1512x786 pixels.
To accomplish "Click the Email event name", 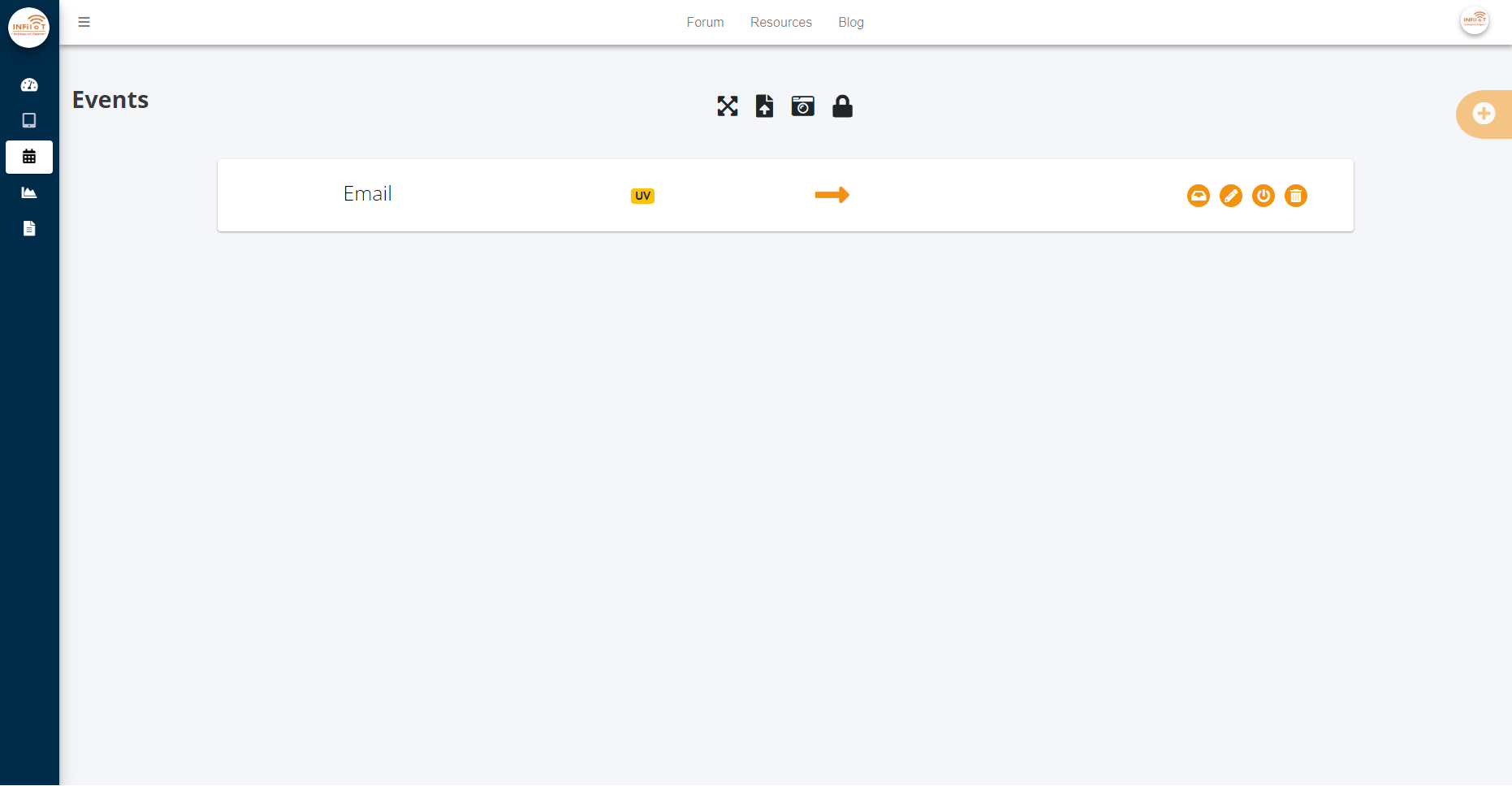I will (368, 194).
